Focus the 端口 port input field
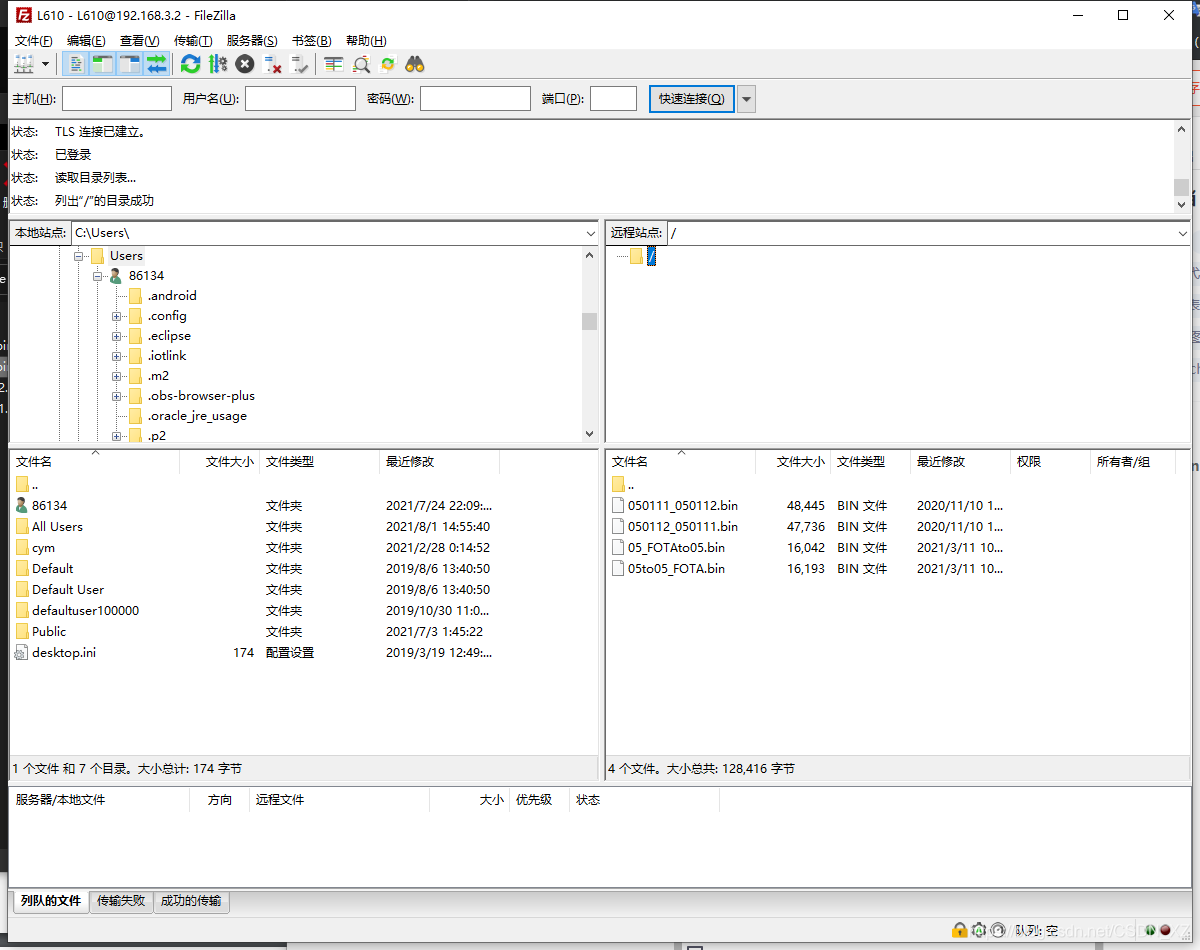 click(x=613, y=98)
